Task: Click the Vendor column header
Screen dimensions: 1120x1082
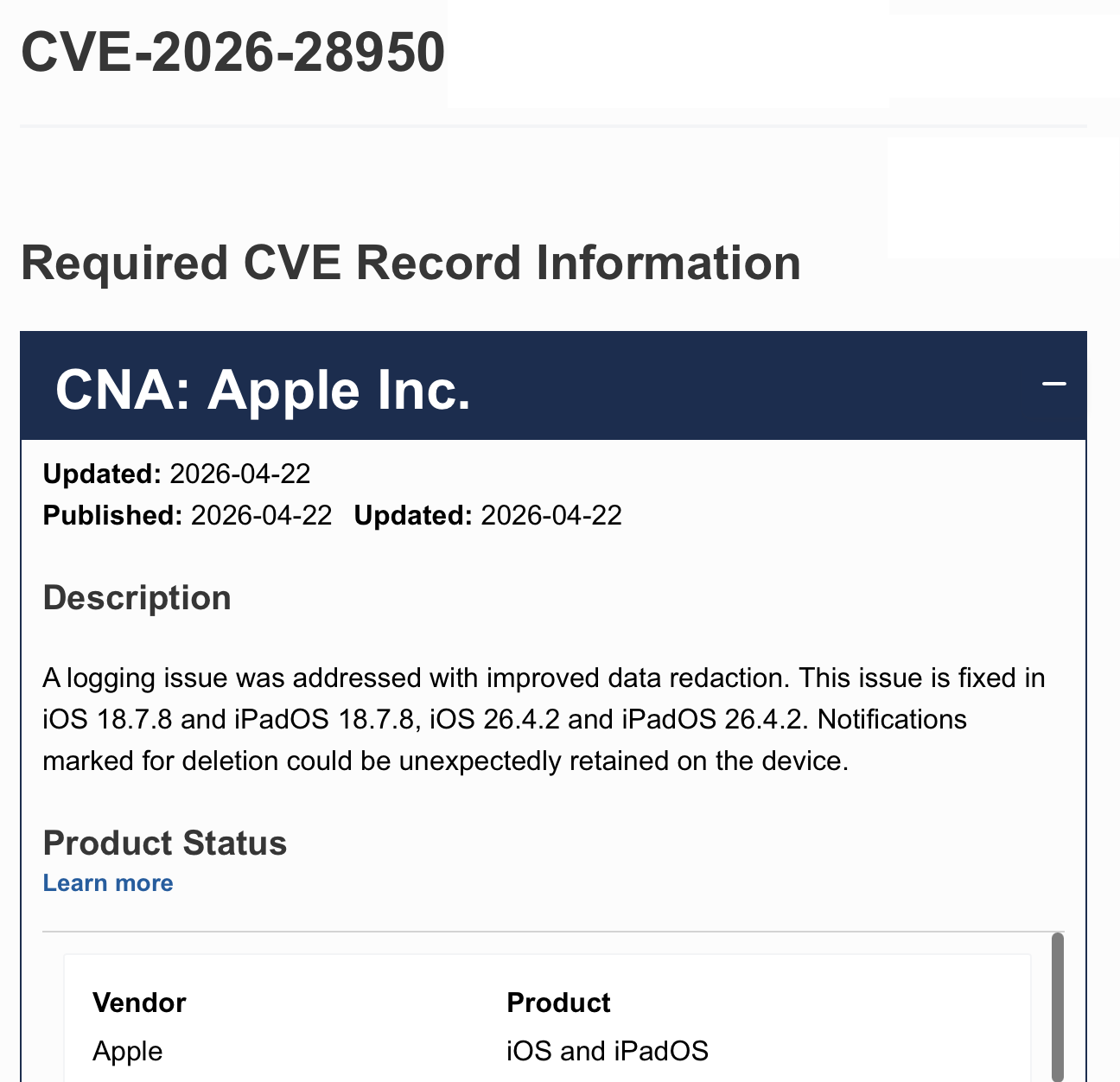Action: [139, 1002]
